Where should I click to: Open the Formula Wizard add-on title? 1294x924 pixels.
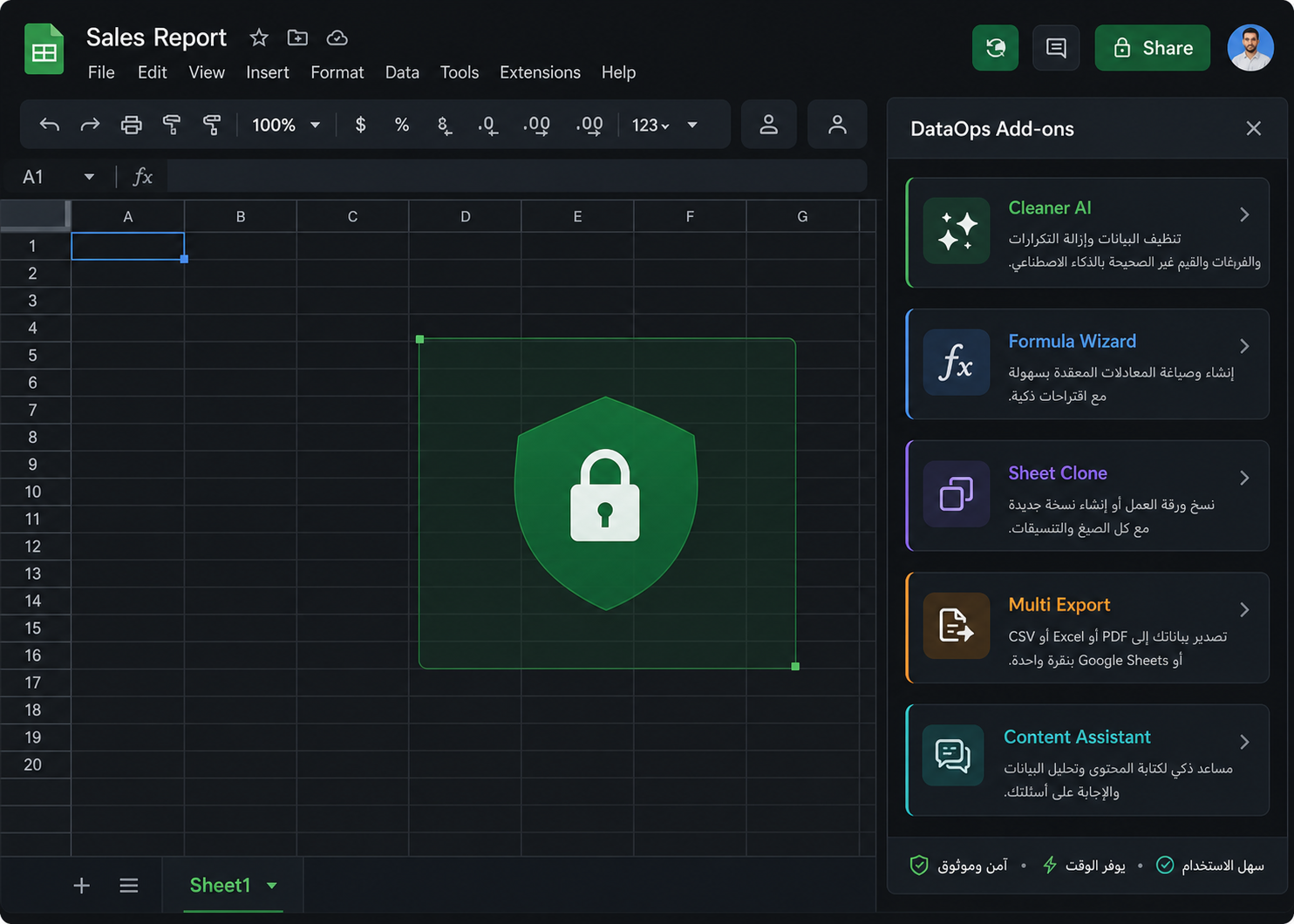tap(1072, 341)
